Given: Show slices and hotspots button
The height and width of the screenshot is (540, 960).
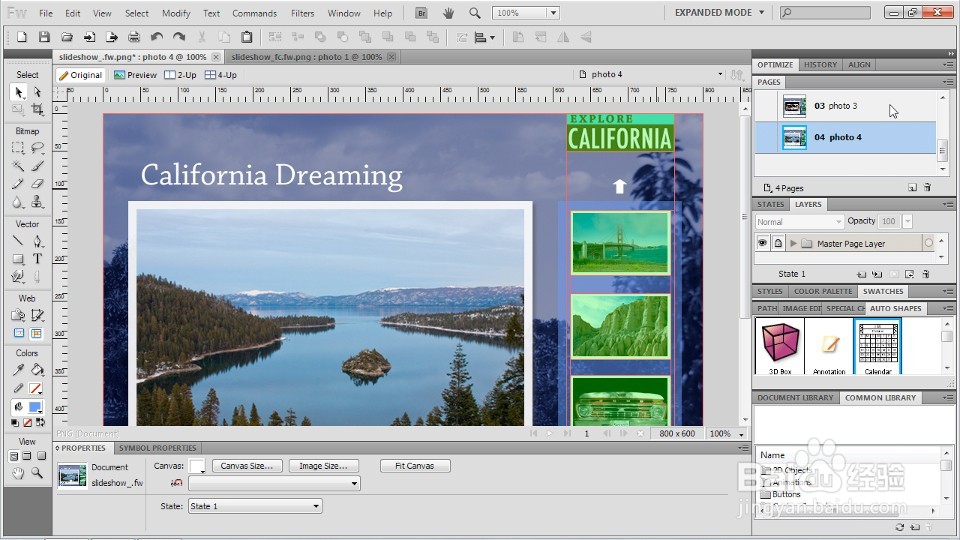Looking at the screenshot, I should (x=37, y=333).
